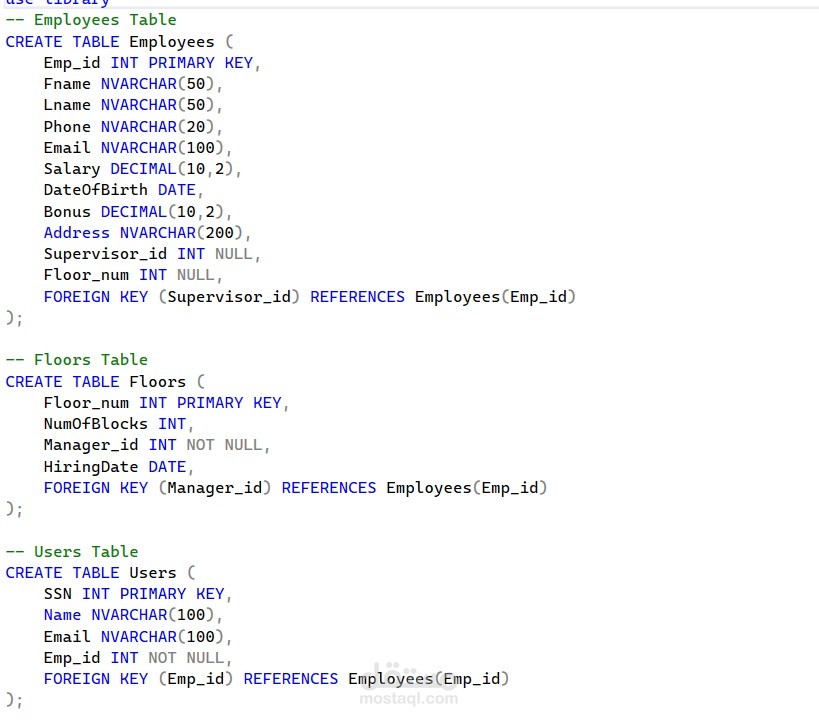Click the FOREIGN KEY (Manager_id) line
This screenshot has height=721, width=819.
tap(296, 488)
